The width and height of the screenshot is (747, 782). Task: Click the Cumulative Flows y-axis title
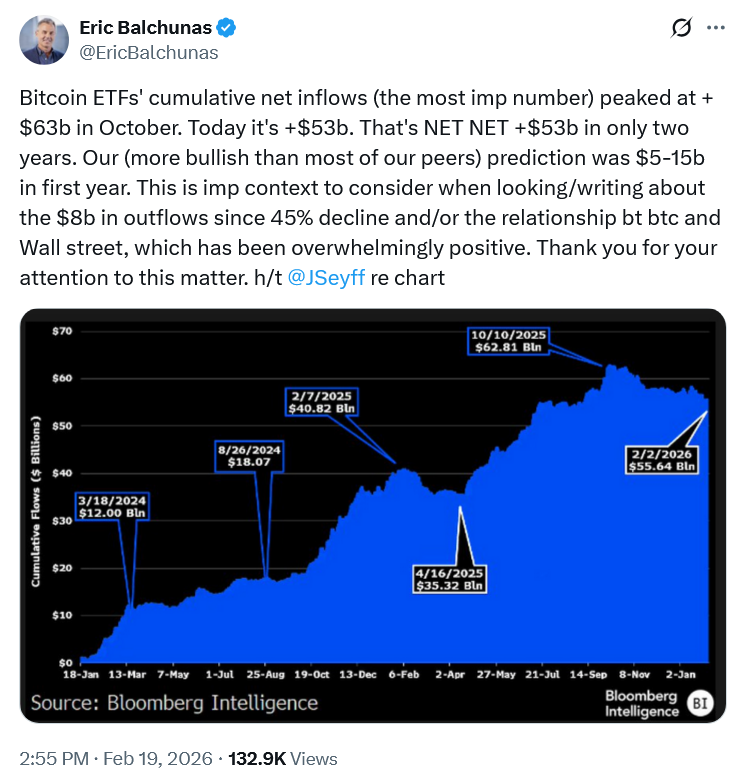36,504
